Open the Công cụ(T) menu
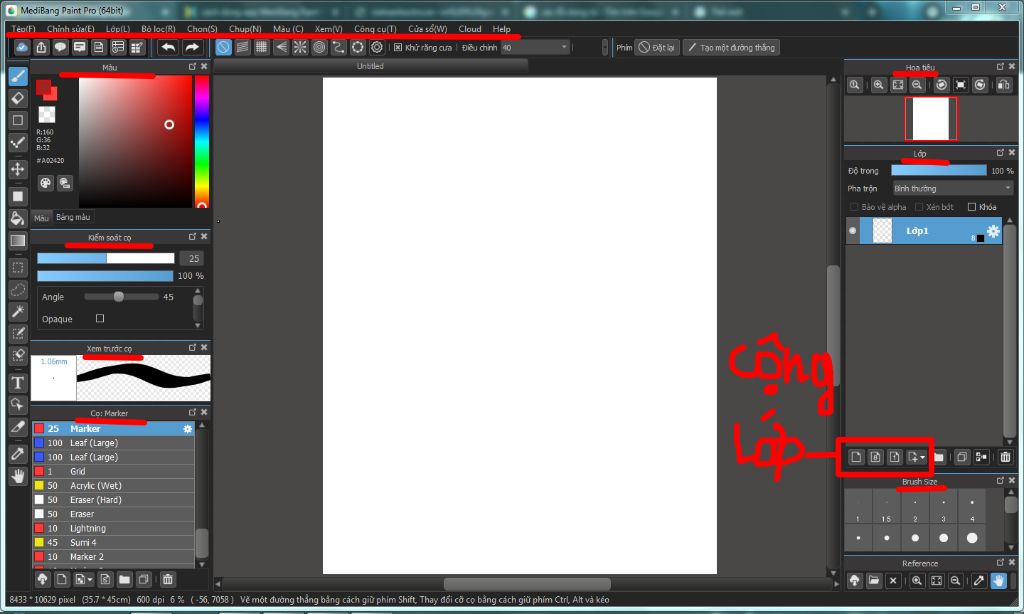 coord(375,29)
